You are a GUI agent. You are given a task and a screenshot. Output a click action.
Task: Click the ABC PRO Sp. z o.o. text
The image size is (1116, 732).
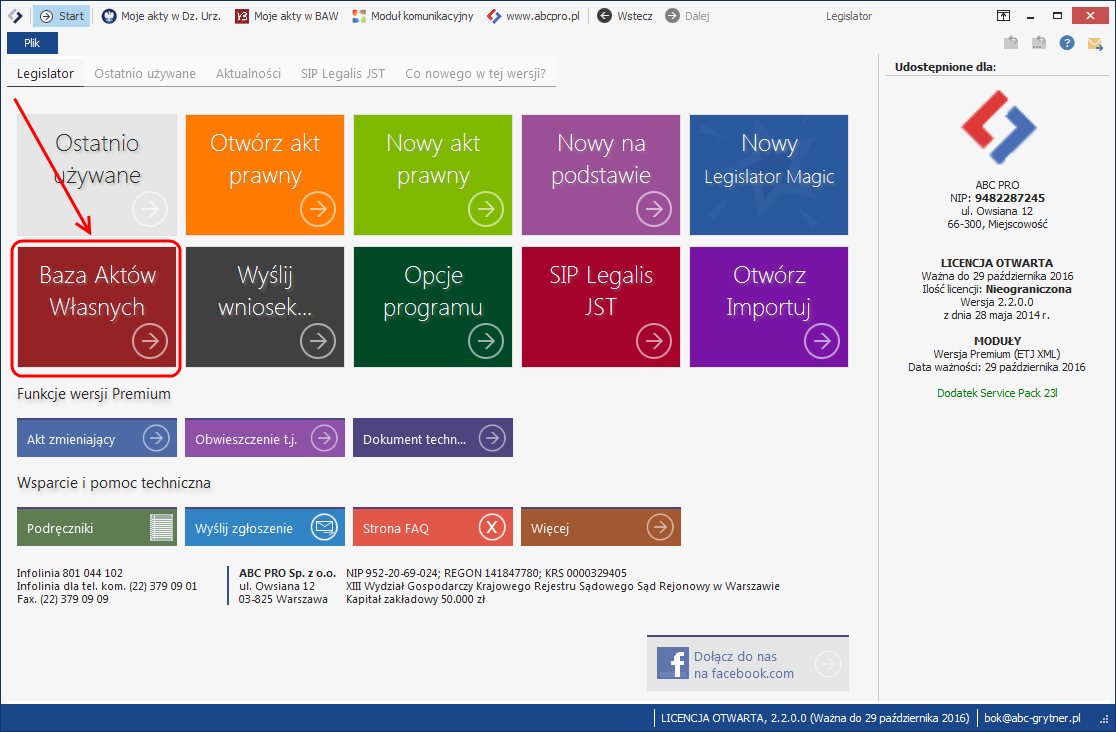point(288,573)
